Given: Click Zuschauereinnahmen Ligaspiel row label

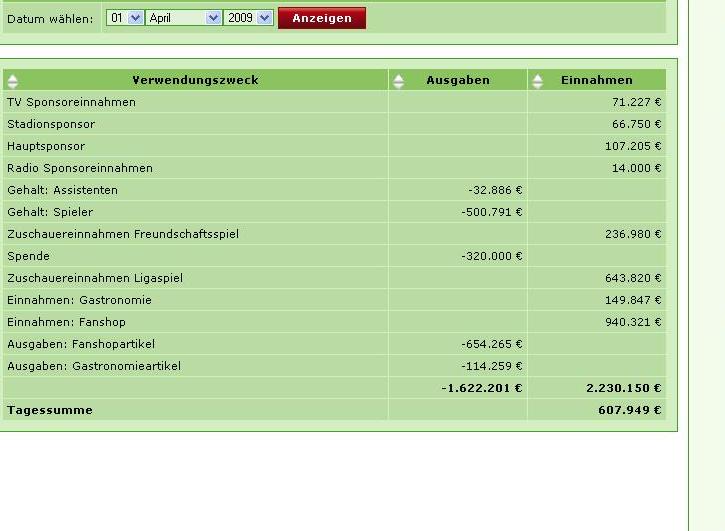Looking at the screenshot, I should [95, 278].
